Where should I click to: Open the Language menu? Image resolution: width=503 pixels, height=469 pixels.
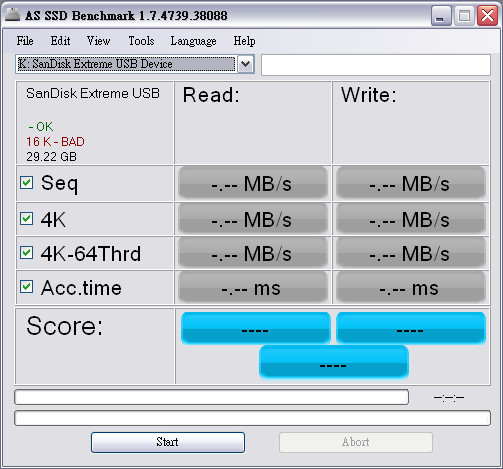(193, 41)
